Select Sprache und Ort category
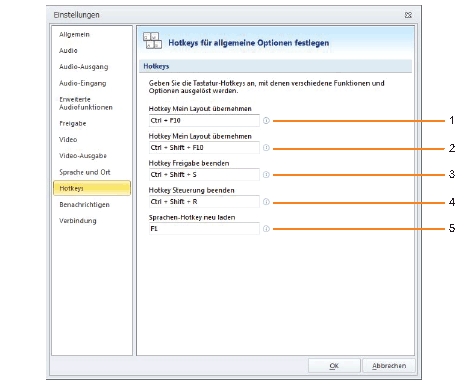Viewport: 468px width, 385px height. point(85,172)
